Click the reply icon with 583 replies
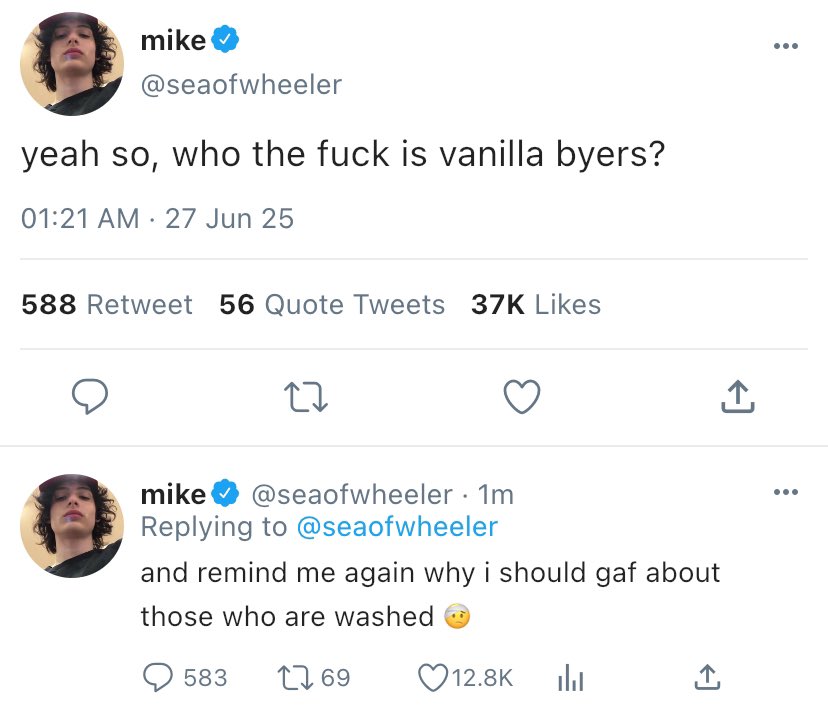The image size is (828, 710). pos(158,677)
